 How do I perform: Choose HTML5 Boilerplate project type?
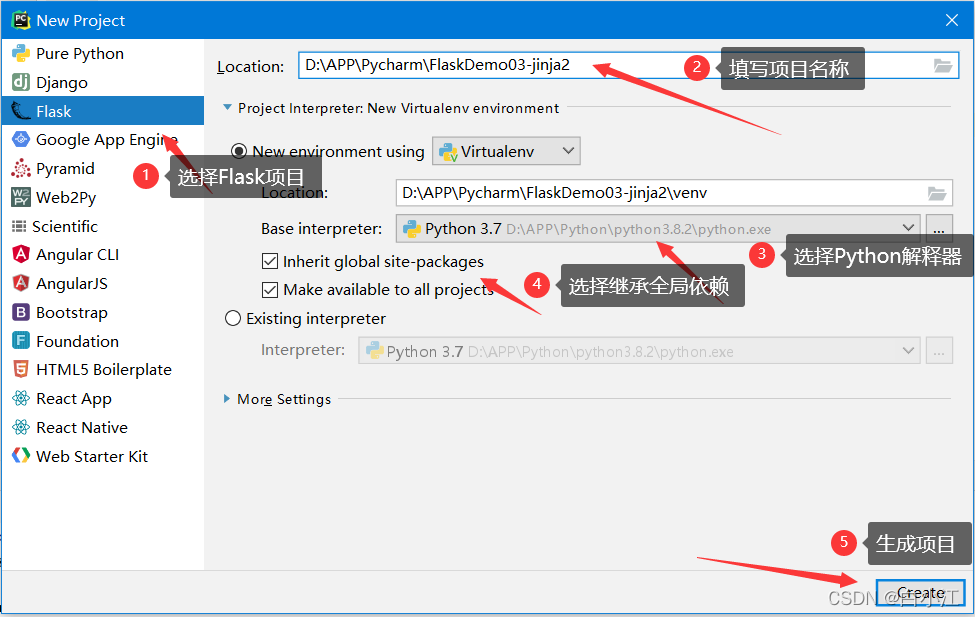104,369
